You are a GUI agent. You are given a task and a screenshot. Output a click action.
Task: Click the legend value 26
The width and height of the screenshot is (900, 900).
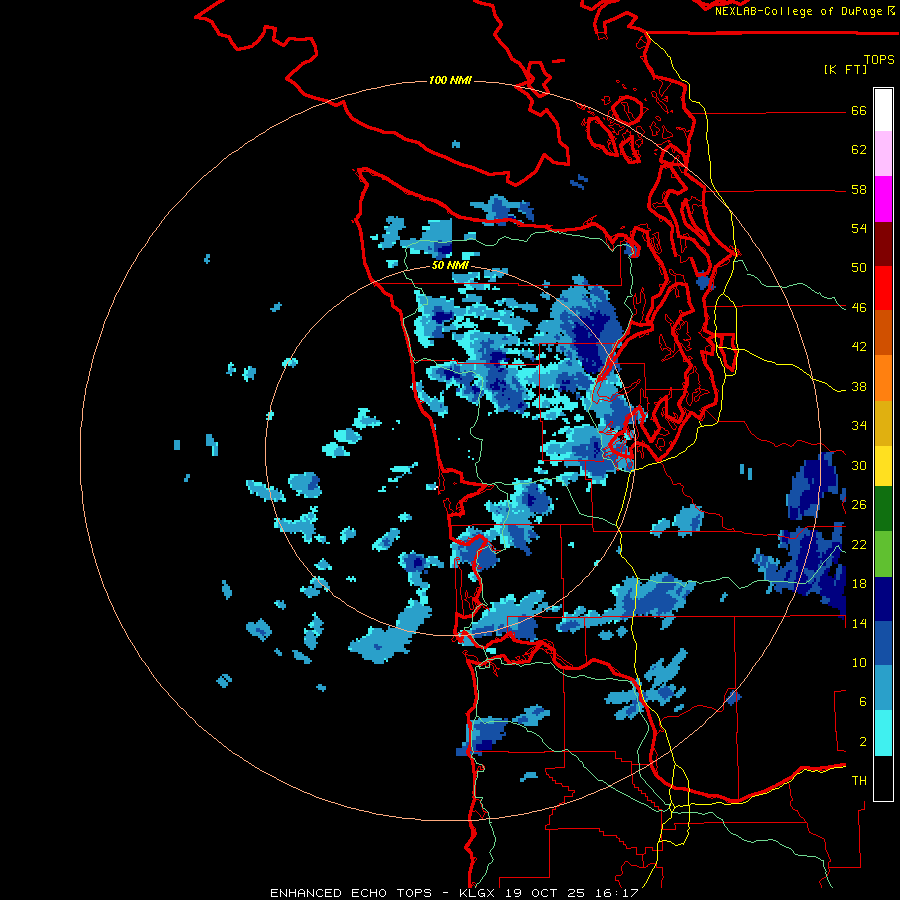[x=859, y=505]
